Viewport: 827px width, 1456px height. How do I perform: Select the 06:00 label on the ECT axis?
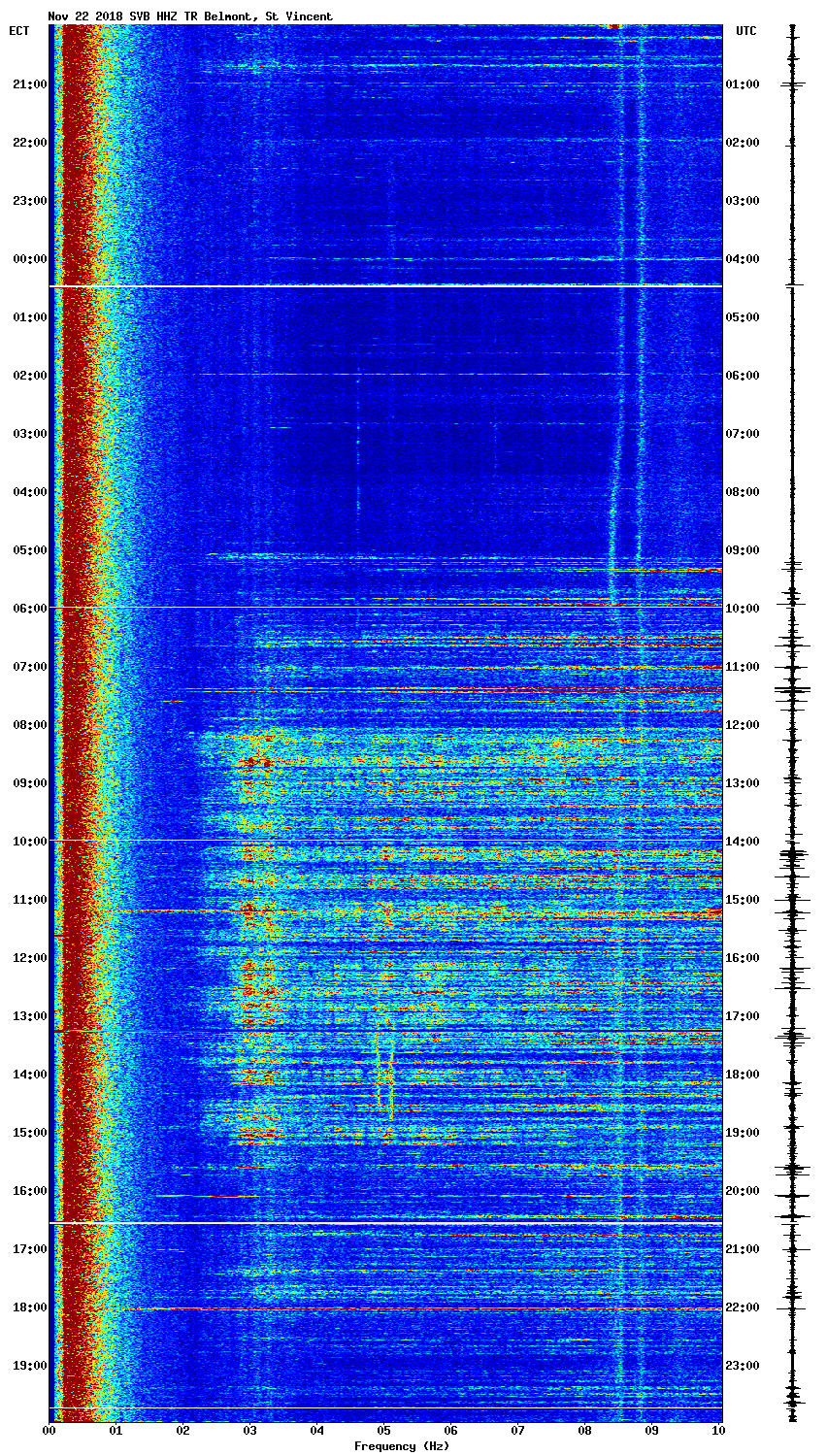coord(29,609)
